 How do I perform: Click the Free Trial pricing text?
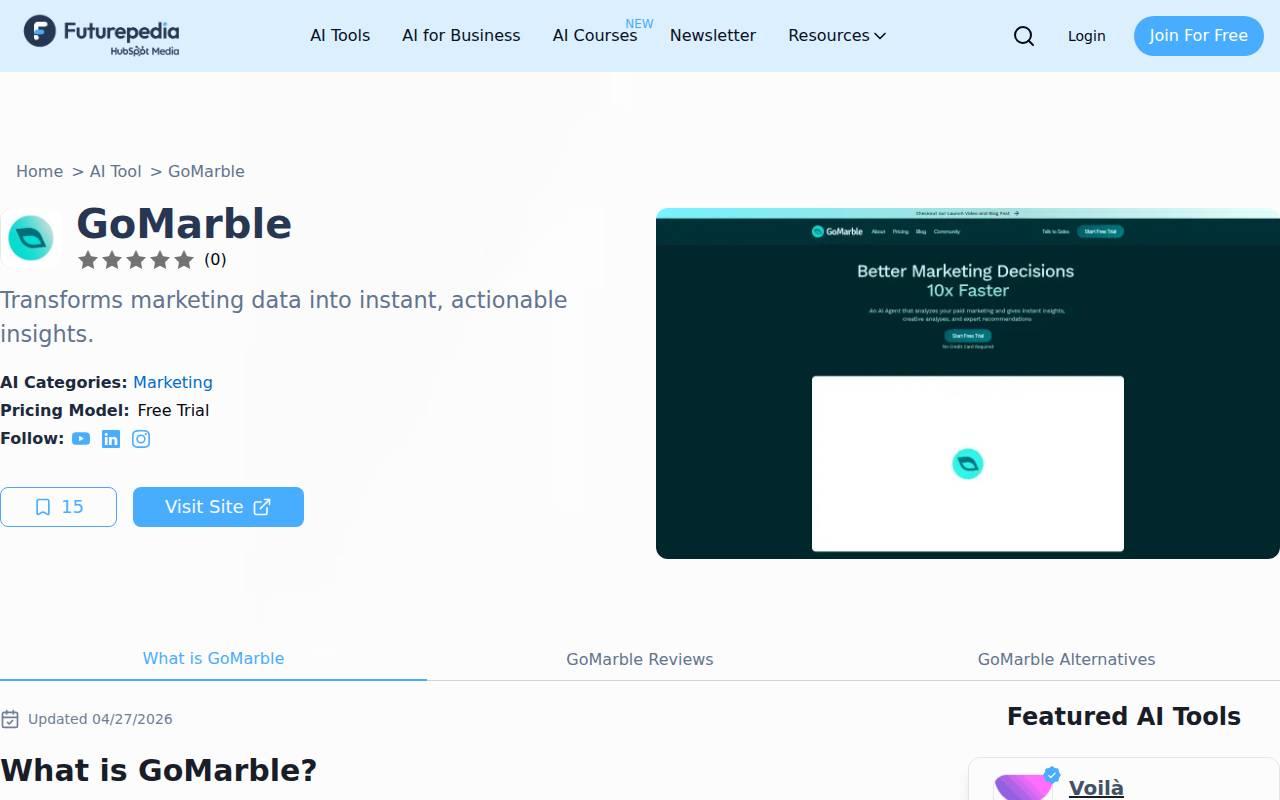[173, 411]
